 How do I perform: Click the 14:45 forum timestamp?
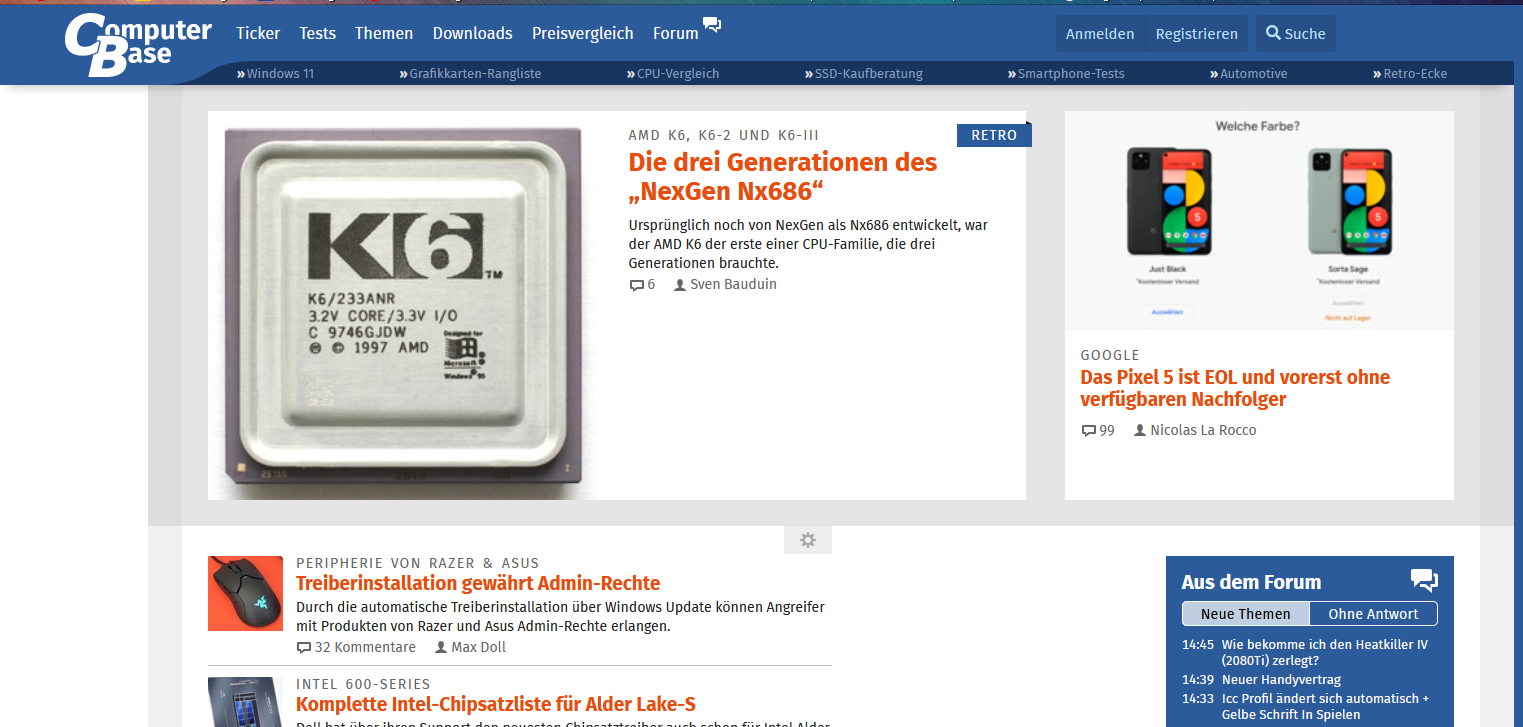tap(1198, 645)
